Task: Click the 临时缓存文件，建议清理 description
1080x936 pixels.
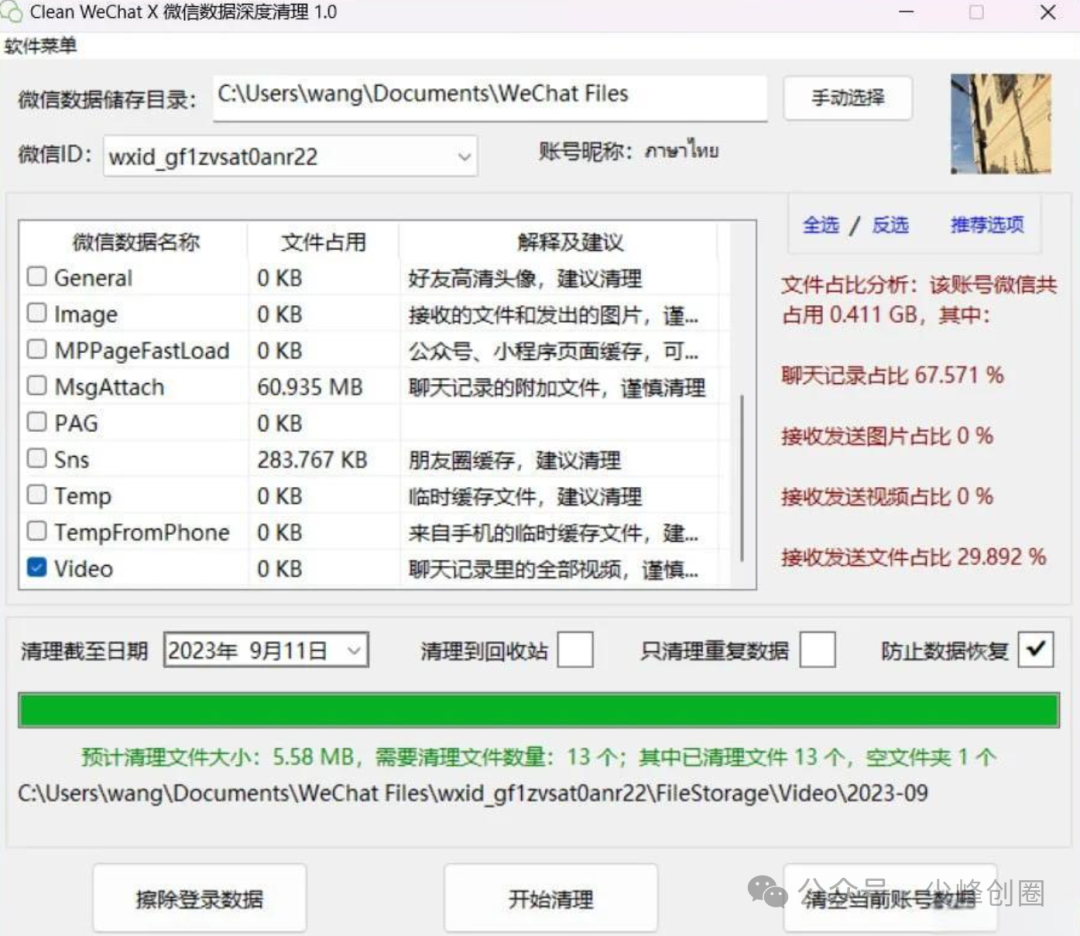Action: 525,497
